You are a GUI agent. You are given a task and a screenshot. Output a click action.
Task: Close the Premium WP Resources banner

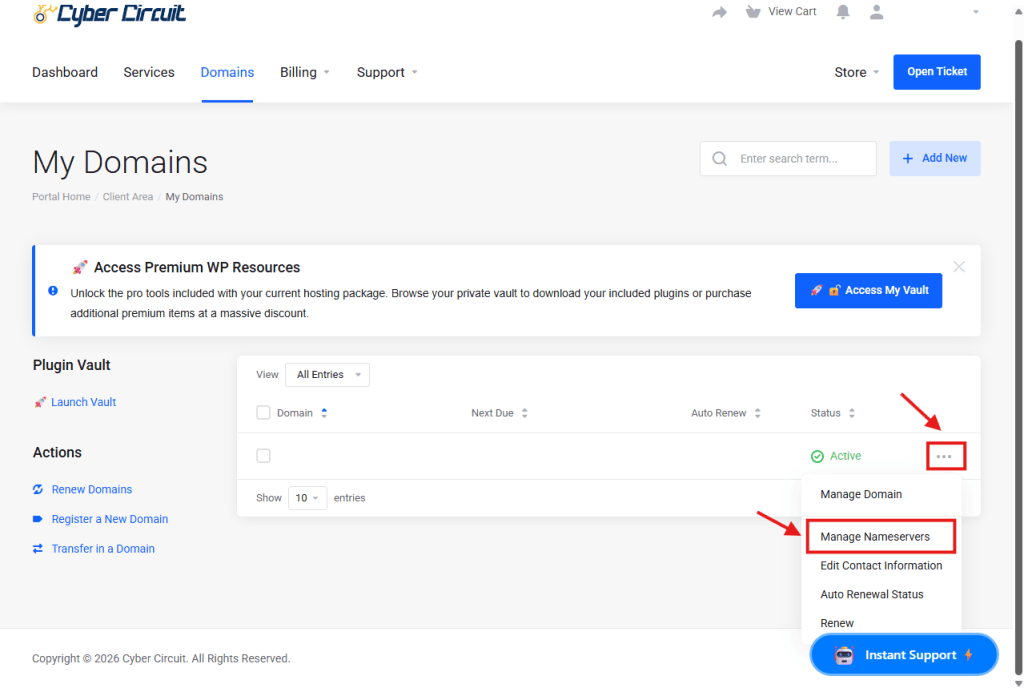pyautogui.click(x=959, y=267)
